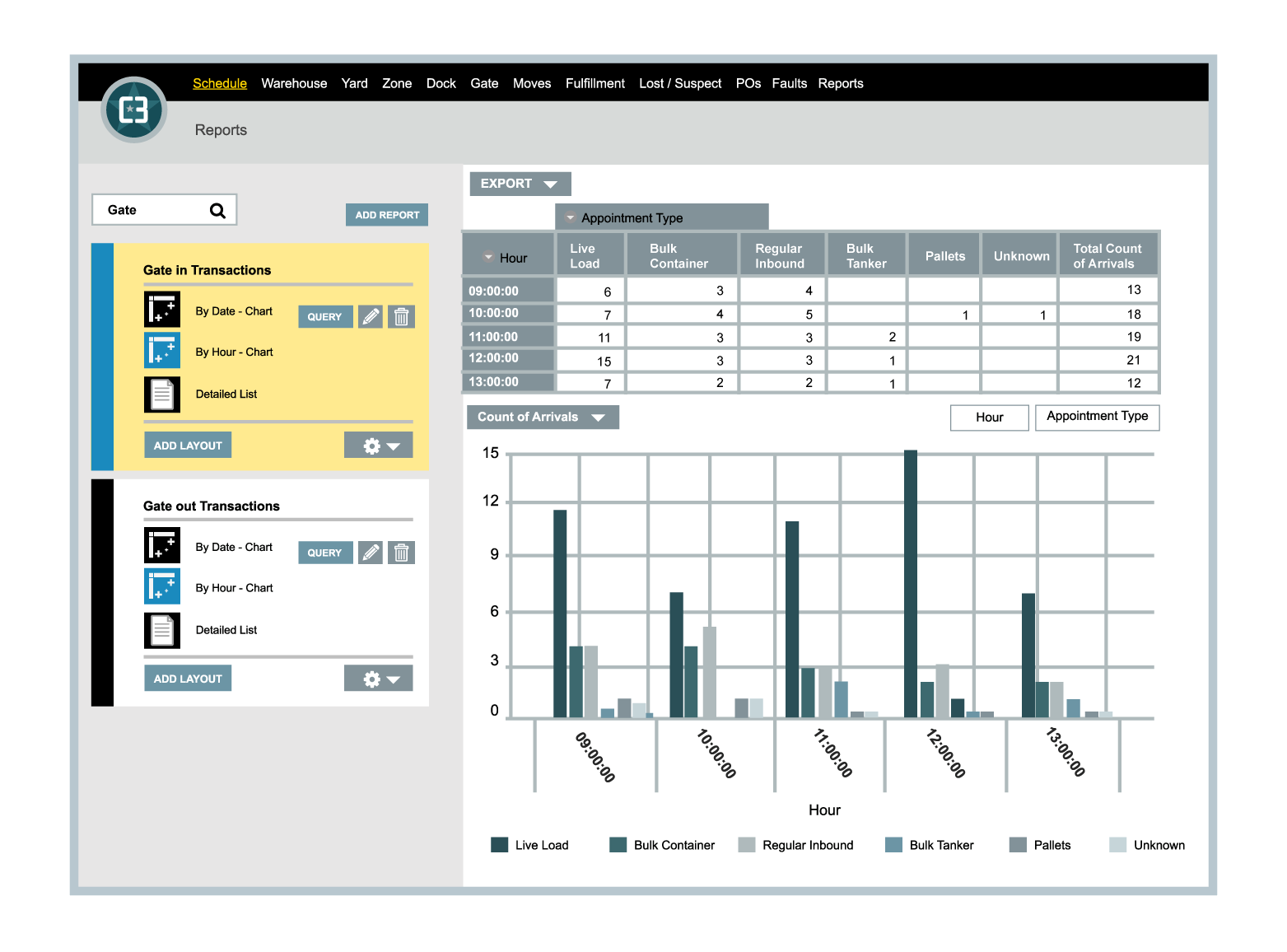Click the ADD REPORT button
This screenshot has height=952, width=1287.
(x=387, y=215)
